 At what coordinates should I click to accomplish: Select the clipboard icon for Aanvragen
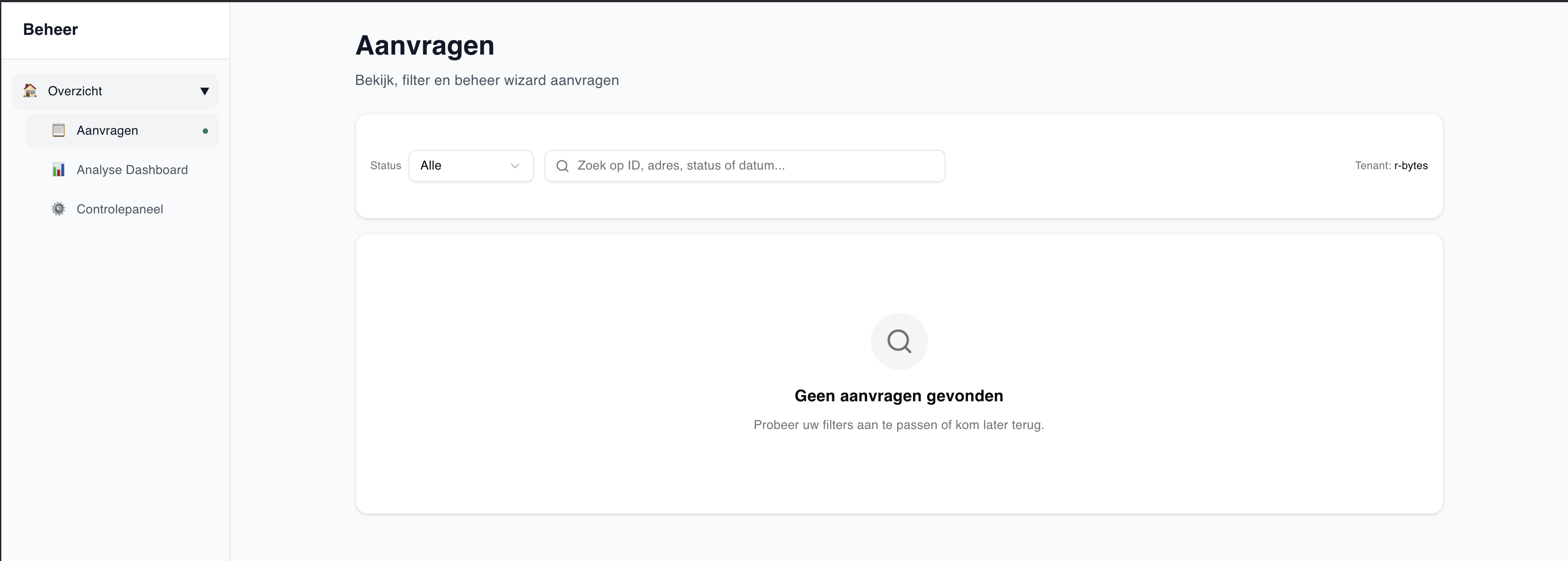pos(59,130)
